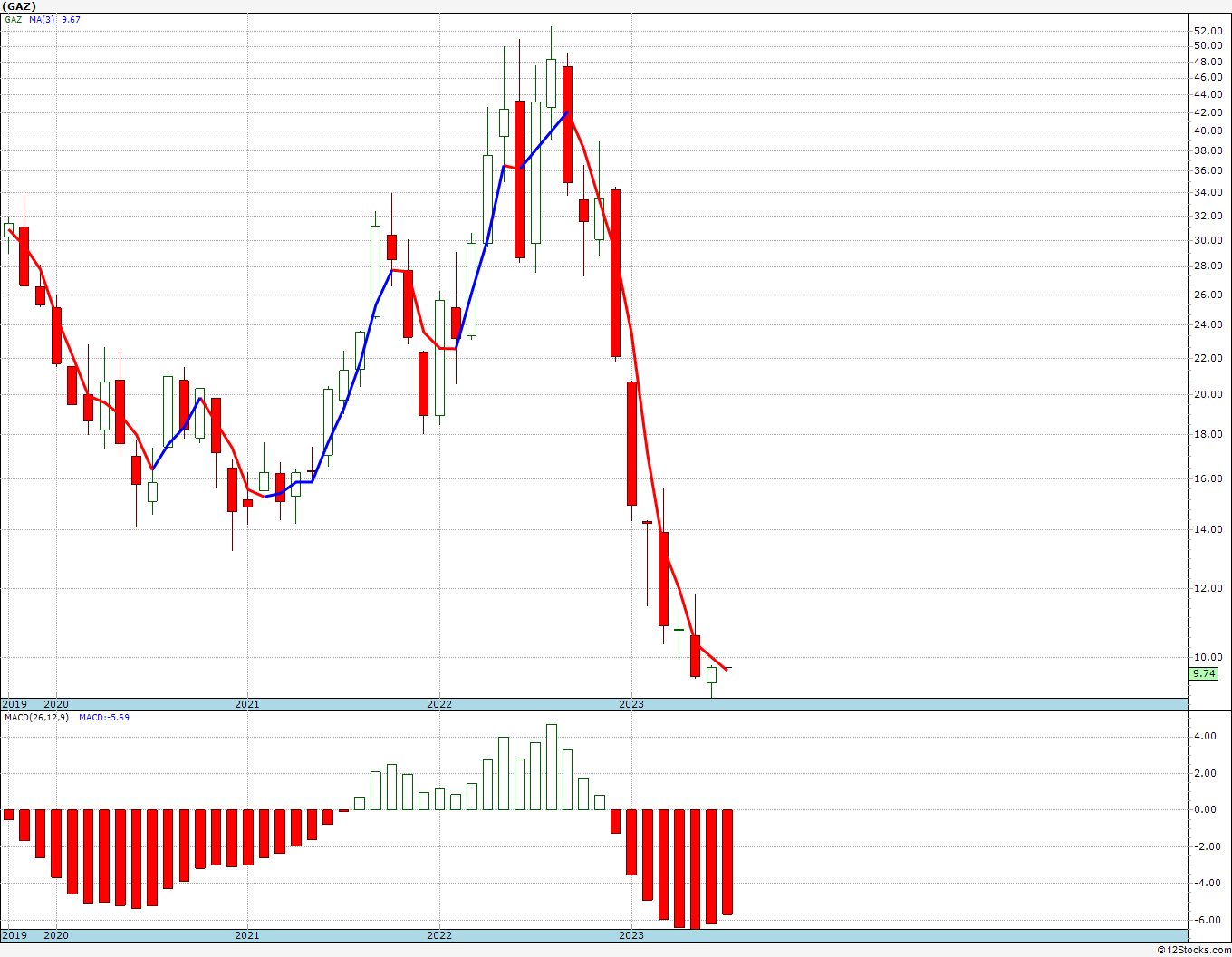
Task: Click the 20.00 price level label
Action: tap(1208, 394)
